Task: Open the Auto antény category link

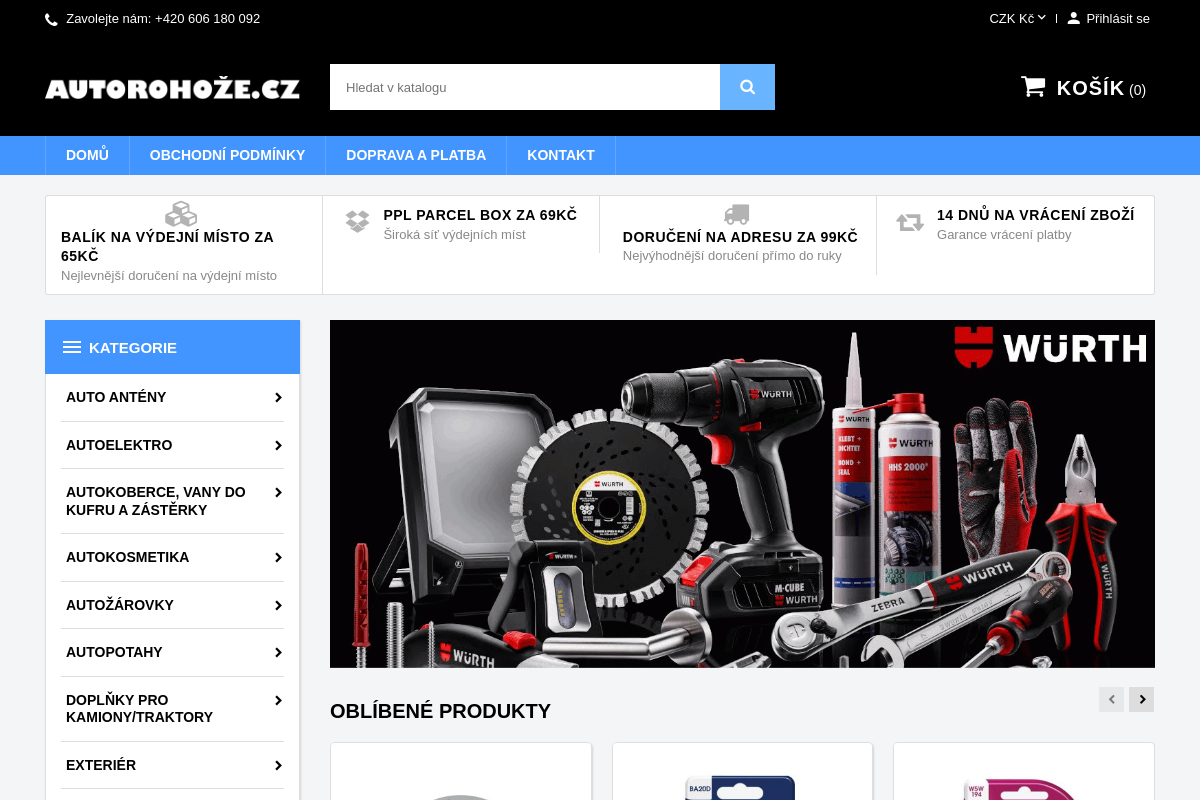Action: click(x=116, y=397)
